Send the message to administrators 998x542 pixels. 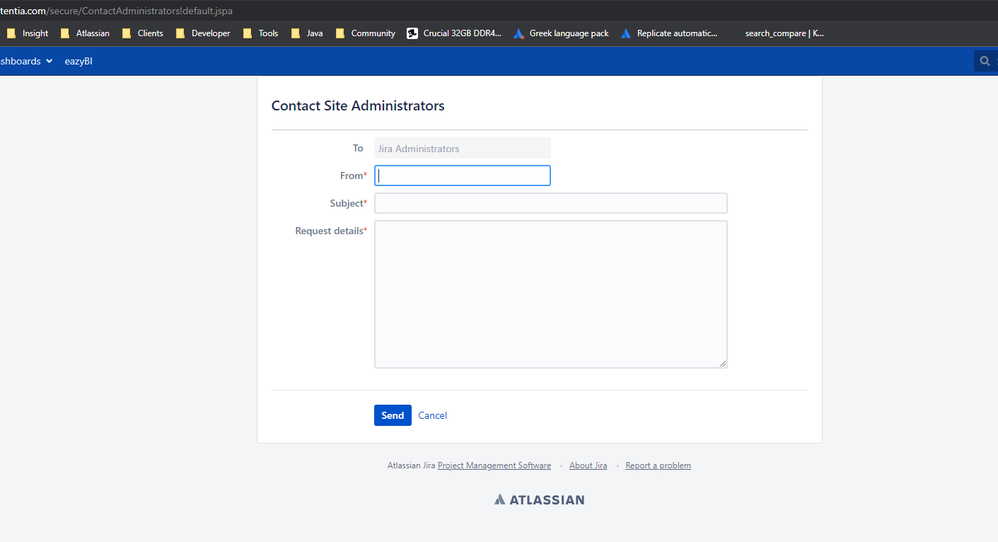pyautogui.click(x=393, y=415)
